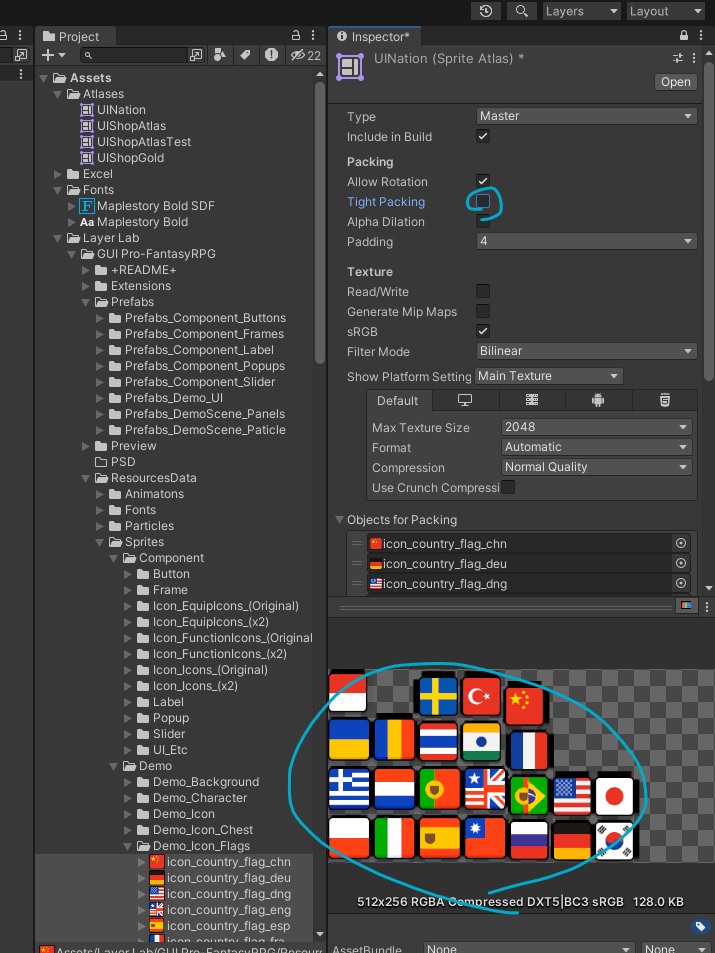Screen dimensions: 715x953
Task: Enable Generate Mip Maps checkbox
Action: pos(483,311)
